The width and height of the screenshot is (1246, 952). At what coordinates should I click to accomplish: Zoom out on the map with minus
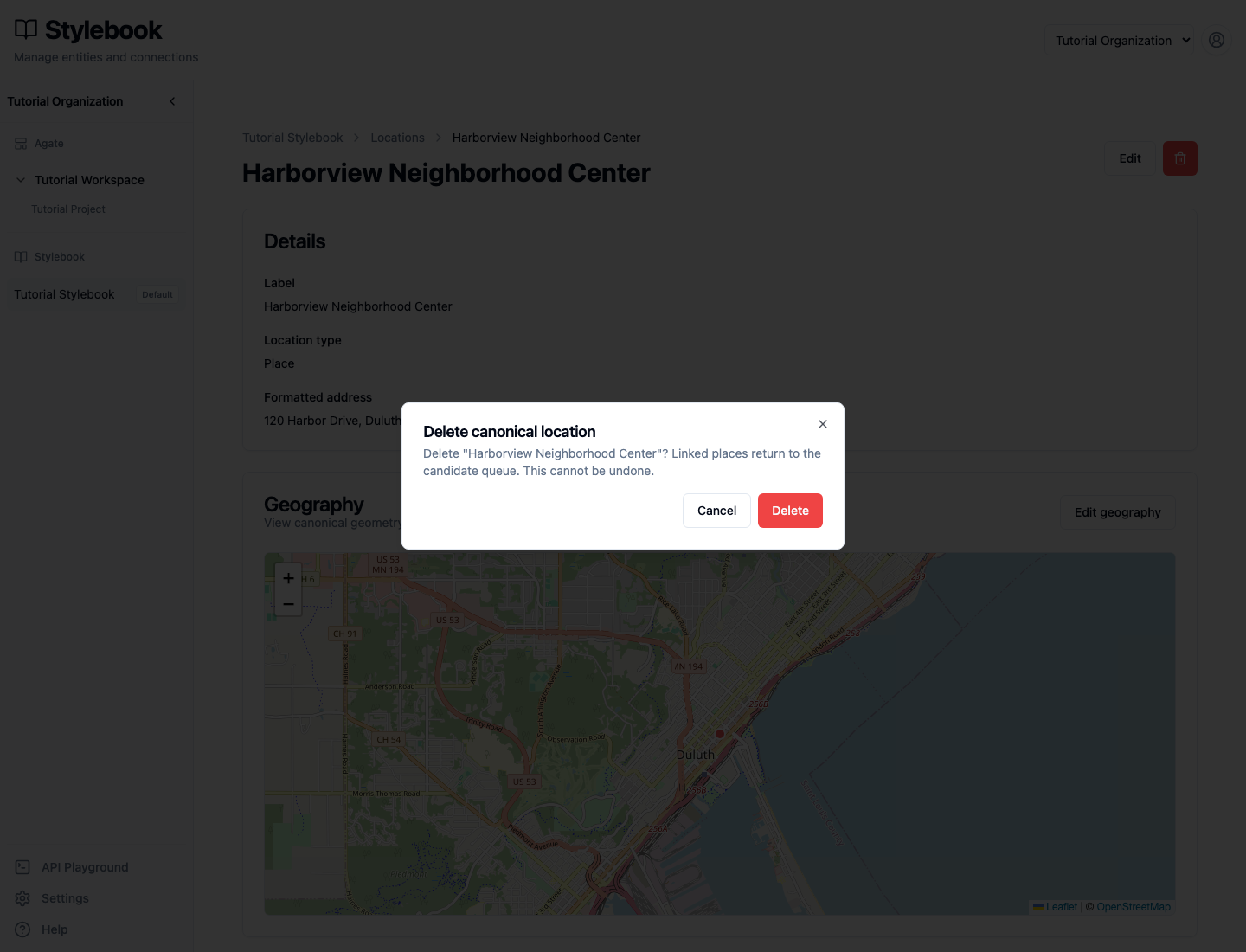(288, 603)
